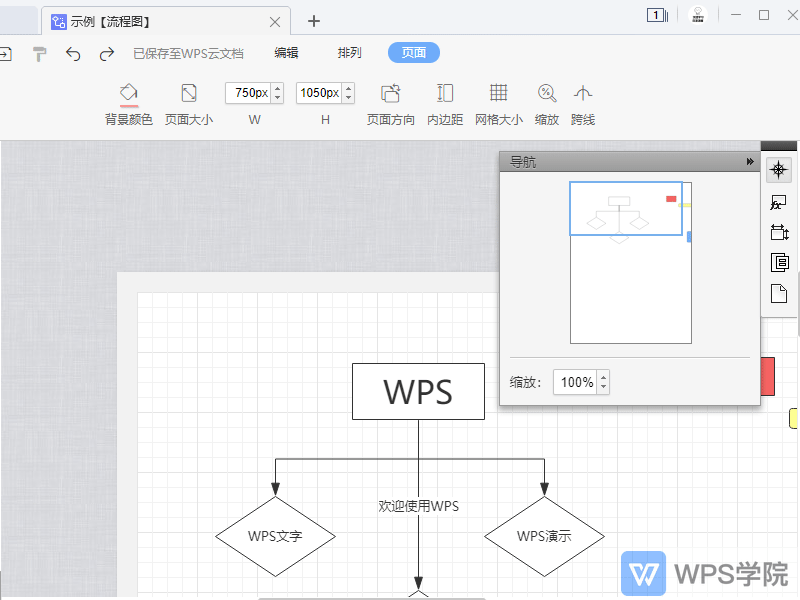Select the red rectangle shape at right edge
Viewport: 800px width, 600px height.
768,377
